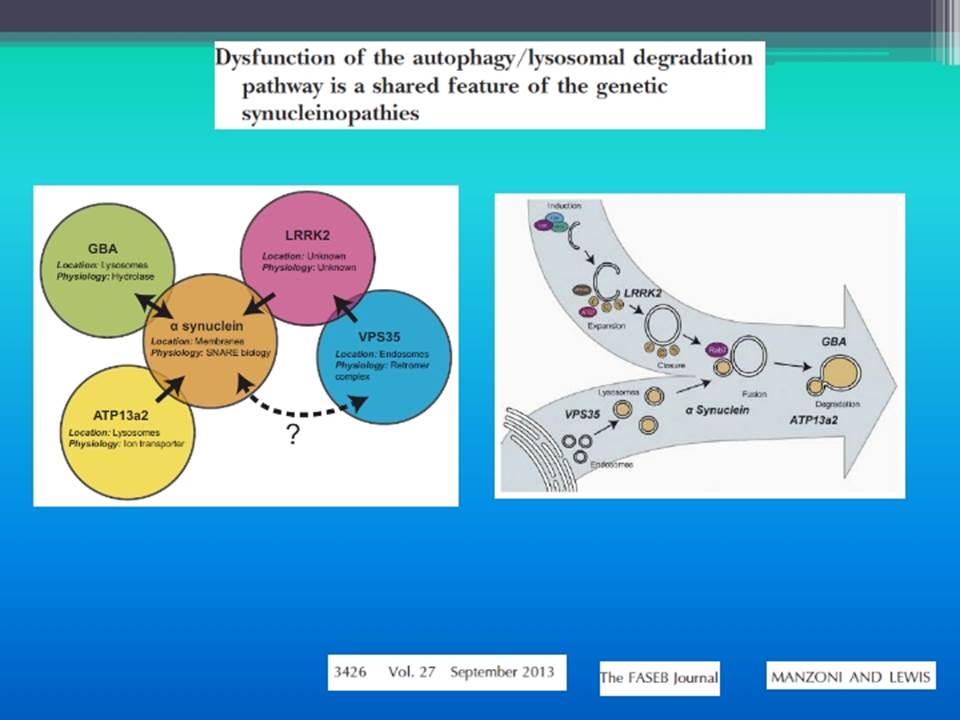Click the 'Fusion' label in the pathway figure
This screenshot has width=960, height=720.
pyautogui.click(x=754, y=394)
